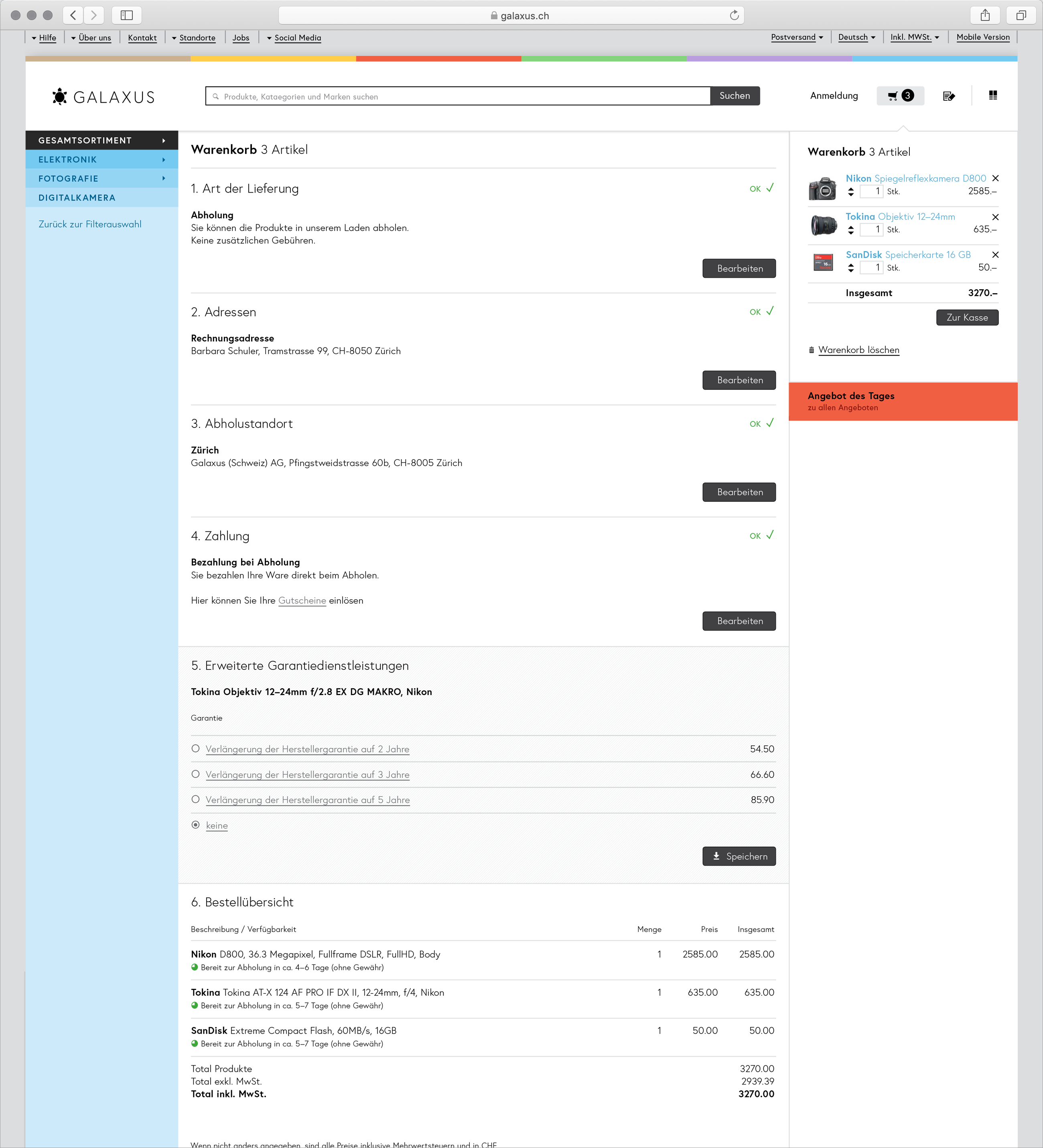The image size is (1043, 1148).
Task: Open the grid view icon in header
Action: (x=993, y=95)
